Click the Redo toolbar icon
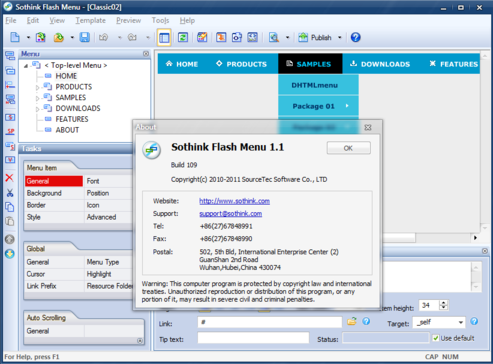 132,37
